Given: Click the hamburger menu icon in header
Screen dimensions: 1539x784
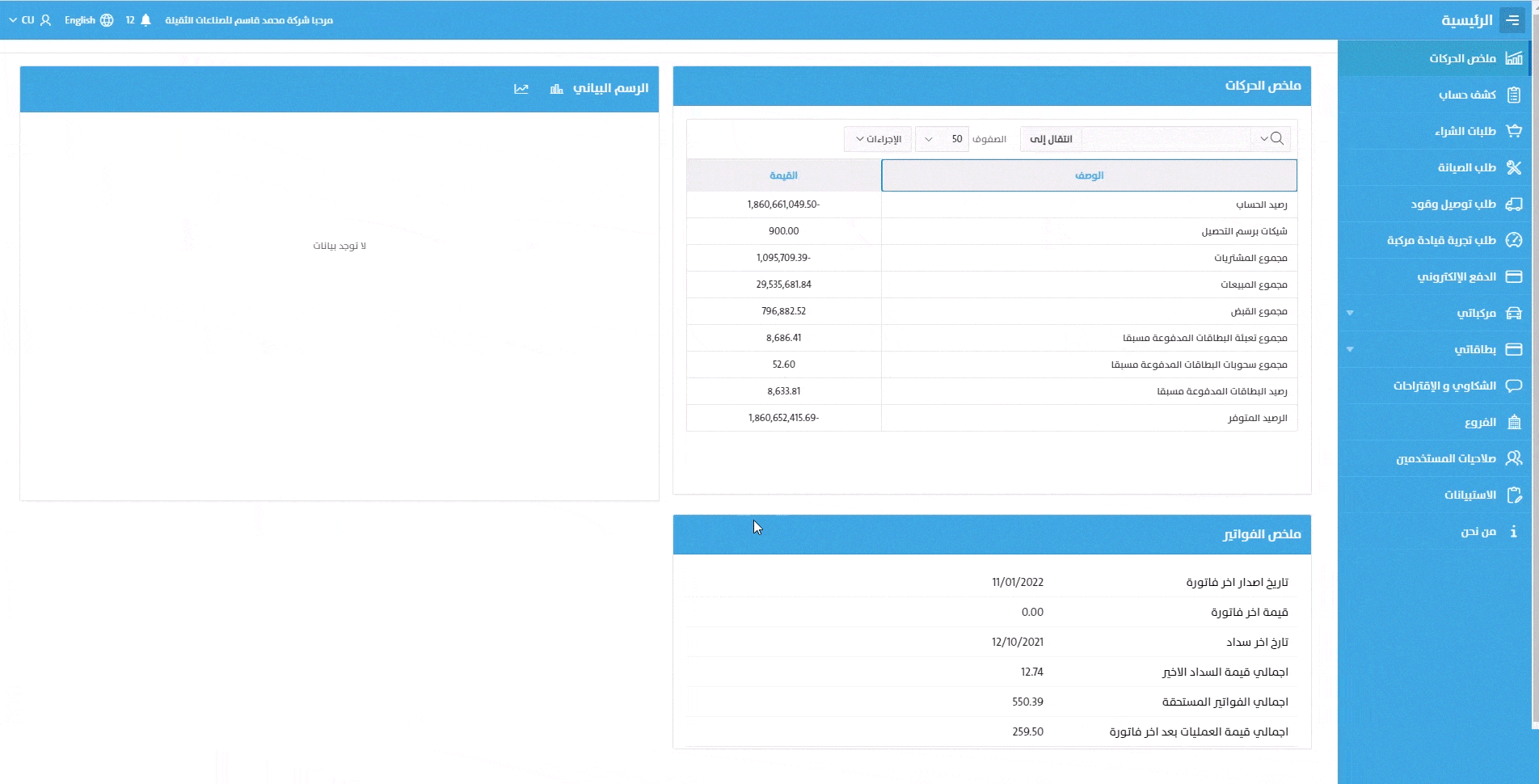Looking at the screenshot, I should pos(1512,20).
